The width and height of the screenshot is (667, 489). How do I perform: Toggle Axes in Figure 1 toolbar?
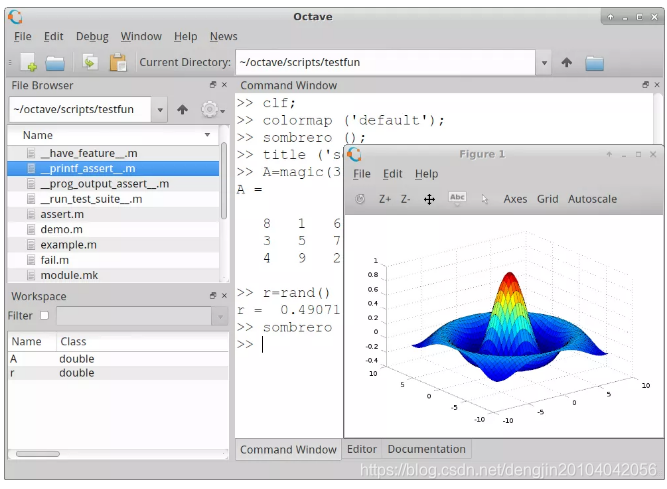pos(515,199)
